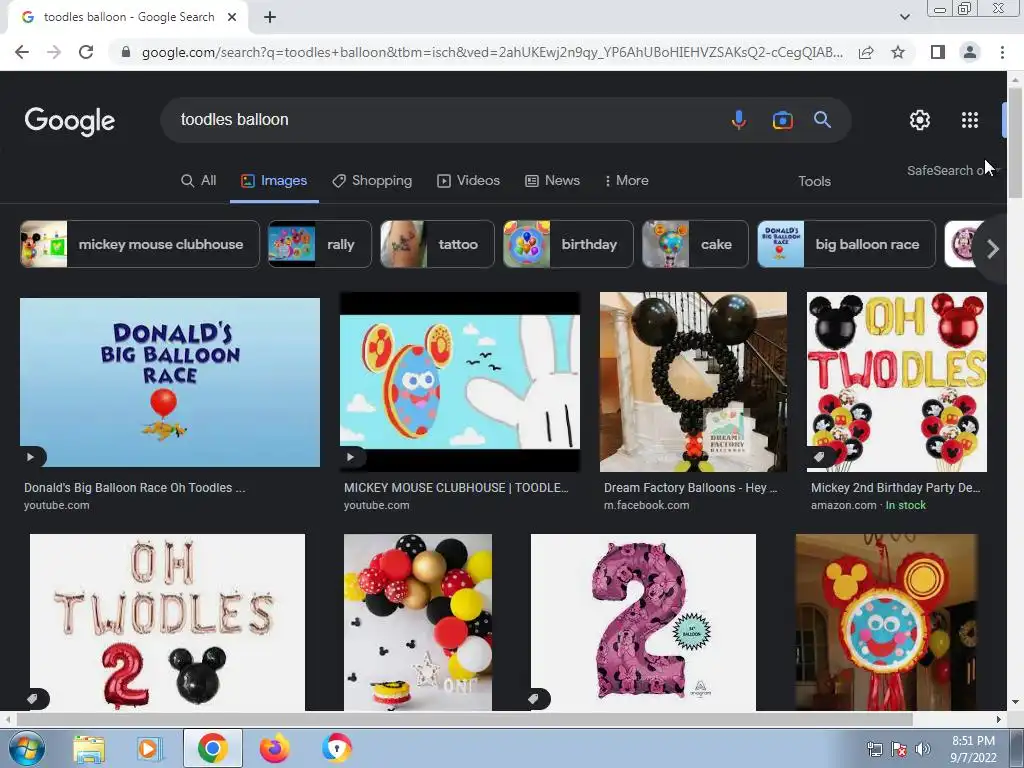Open the Chrome profile avatar
Screen dimensions: 1024x768
(x=970, y=52)
